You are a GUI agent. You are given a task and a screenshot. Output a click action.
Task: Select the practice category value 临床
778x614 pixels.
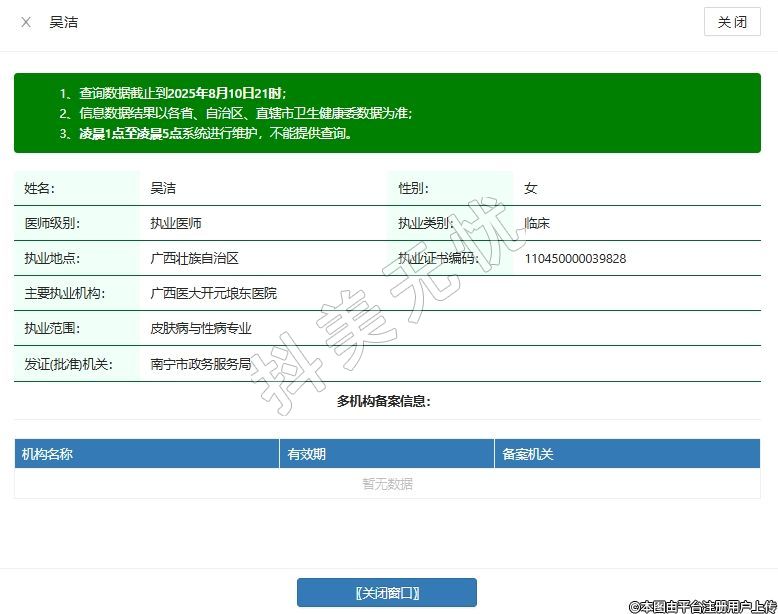point(537,223)
